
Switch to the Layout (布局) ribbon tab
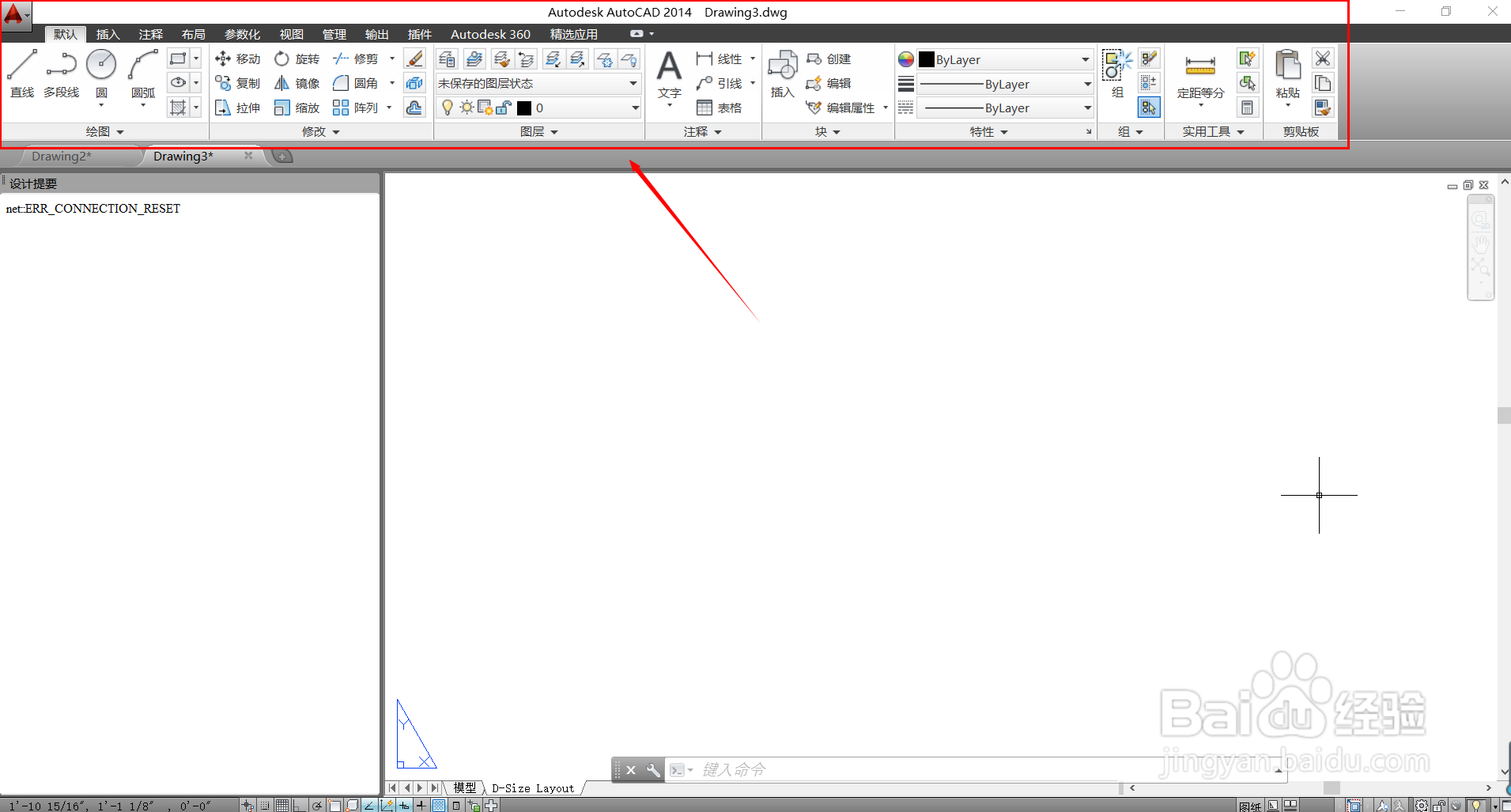(193, 34)
